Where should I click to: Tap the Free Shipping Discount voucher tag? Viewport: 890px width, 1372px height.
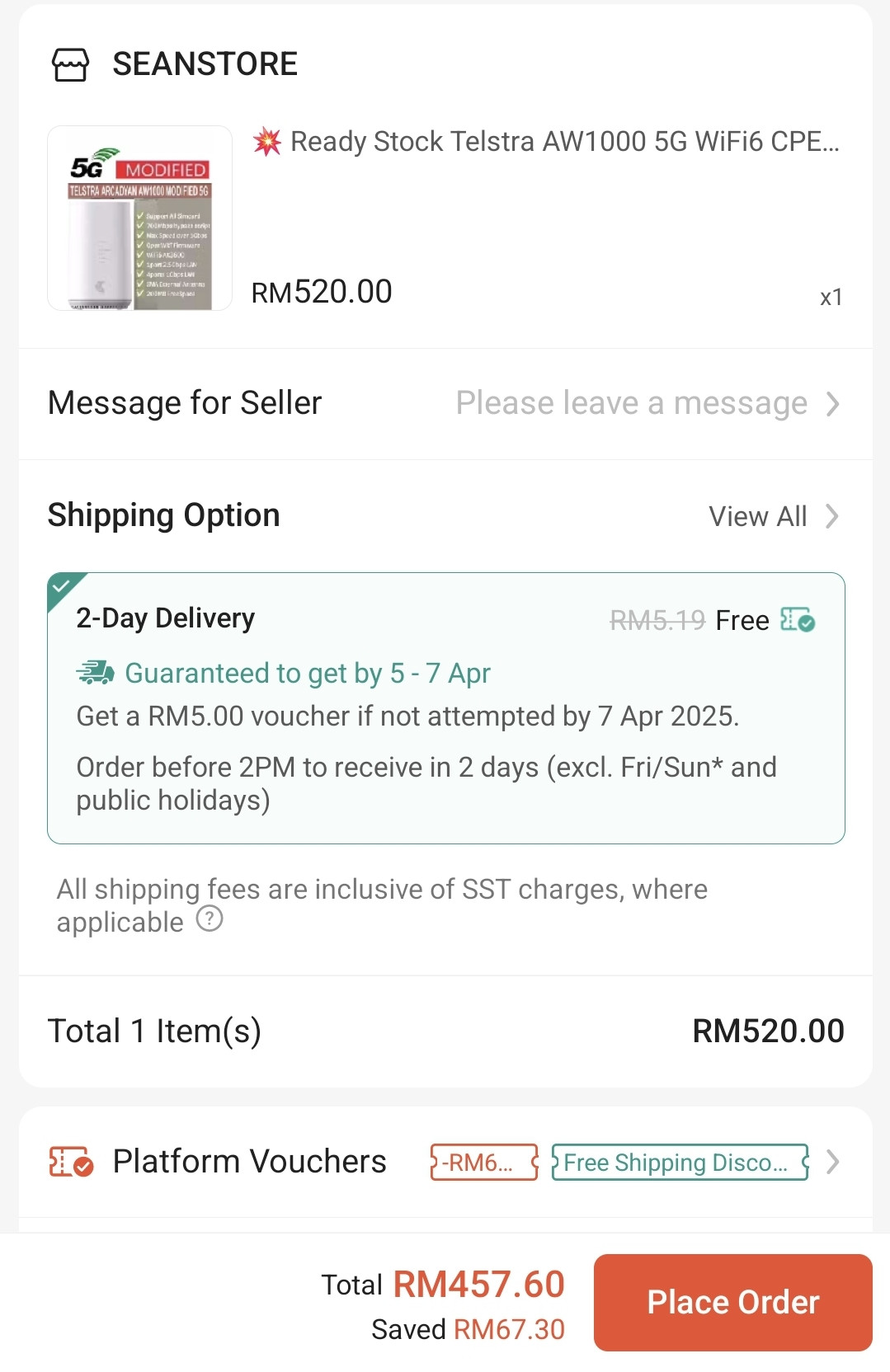click(680, 1163)
